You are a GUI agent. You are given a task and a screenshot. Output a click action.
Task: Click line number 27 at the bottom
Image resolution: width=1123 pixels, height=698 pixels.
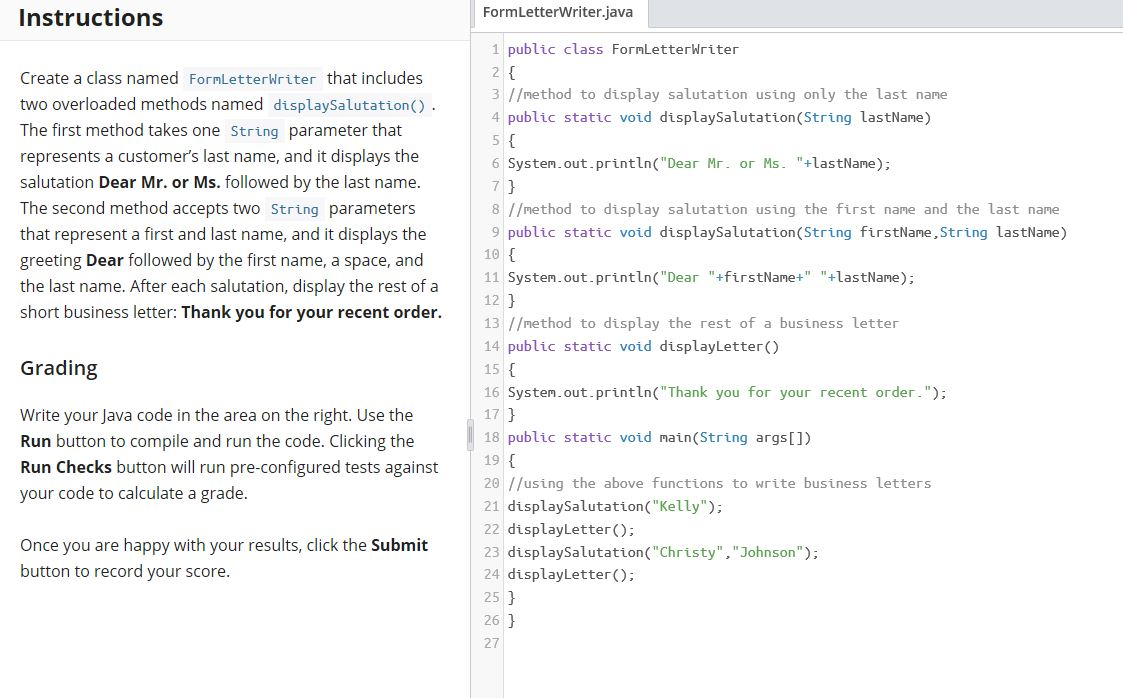coord(491,643)
